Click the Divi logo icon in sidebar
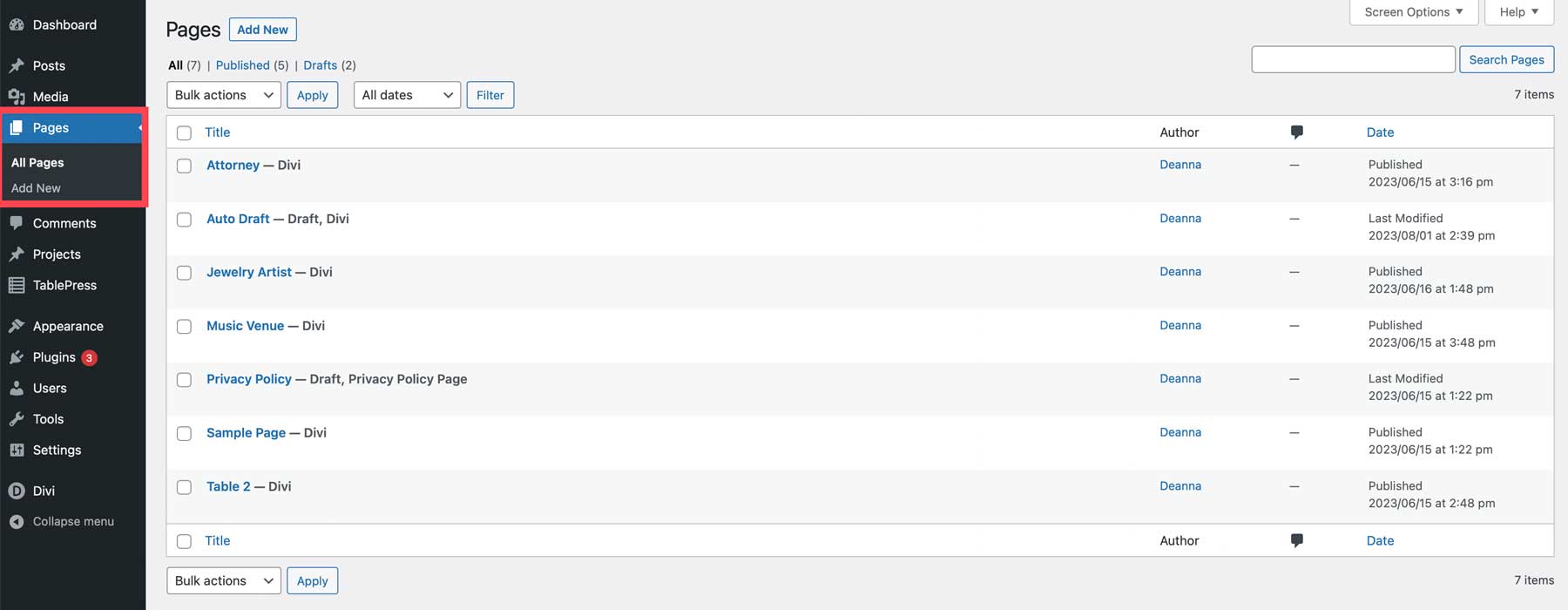The width and height of the screenshot is (1568, 610). coord(16,491)
